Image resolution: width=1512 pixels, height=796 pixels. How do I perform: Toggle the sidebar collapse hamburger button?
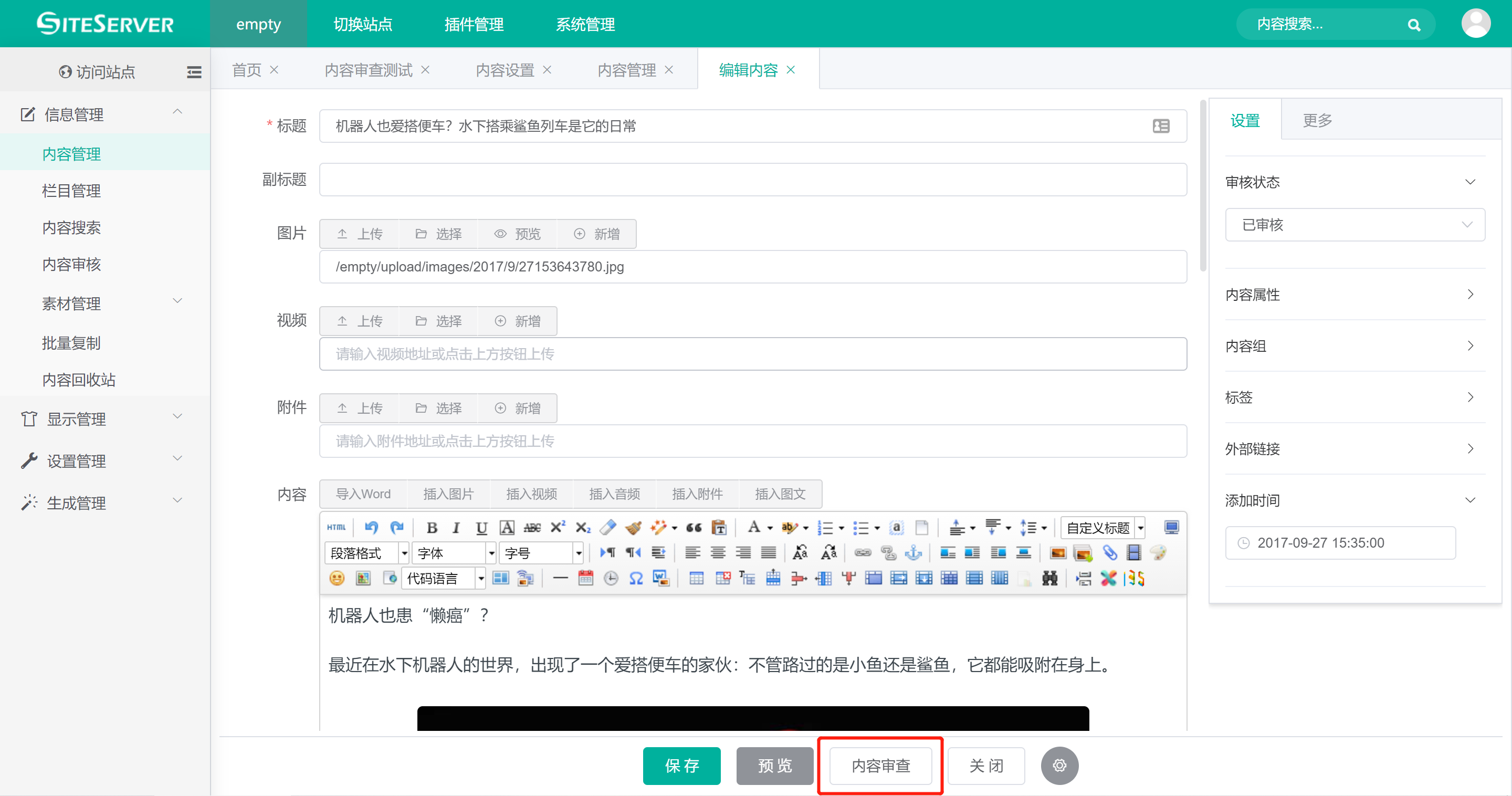[x=194, y=71]
